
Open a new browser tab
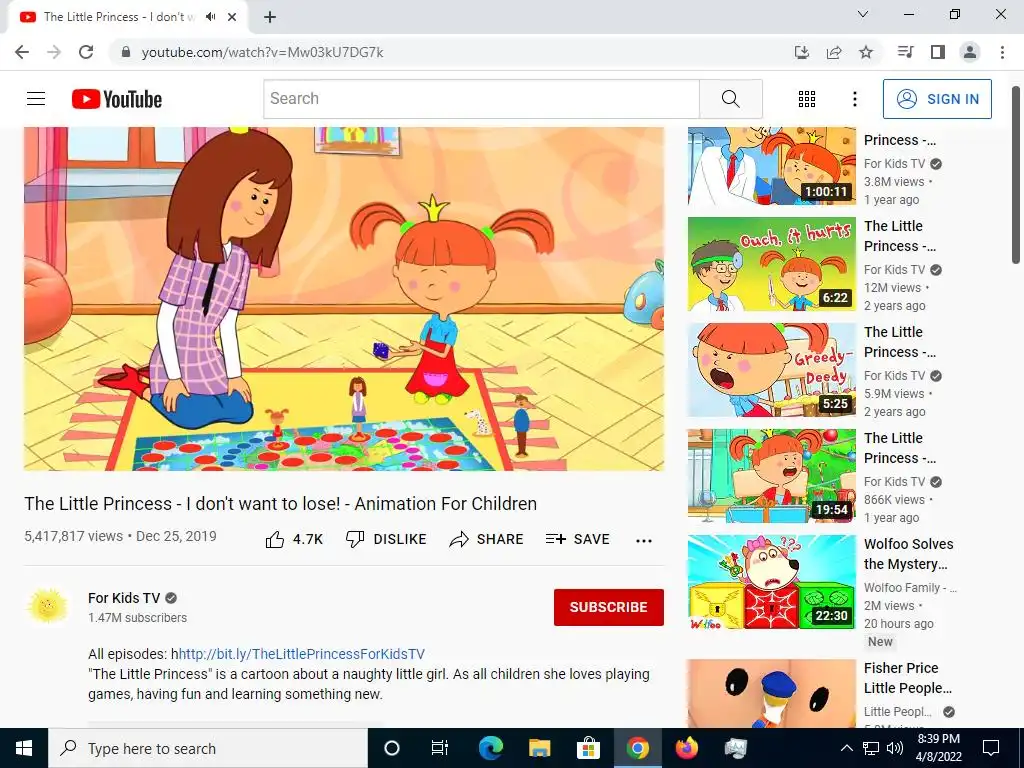(x=270, y=17)
